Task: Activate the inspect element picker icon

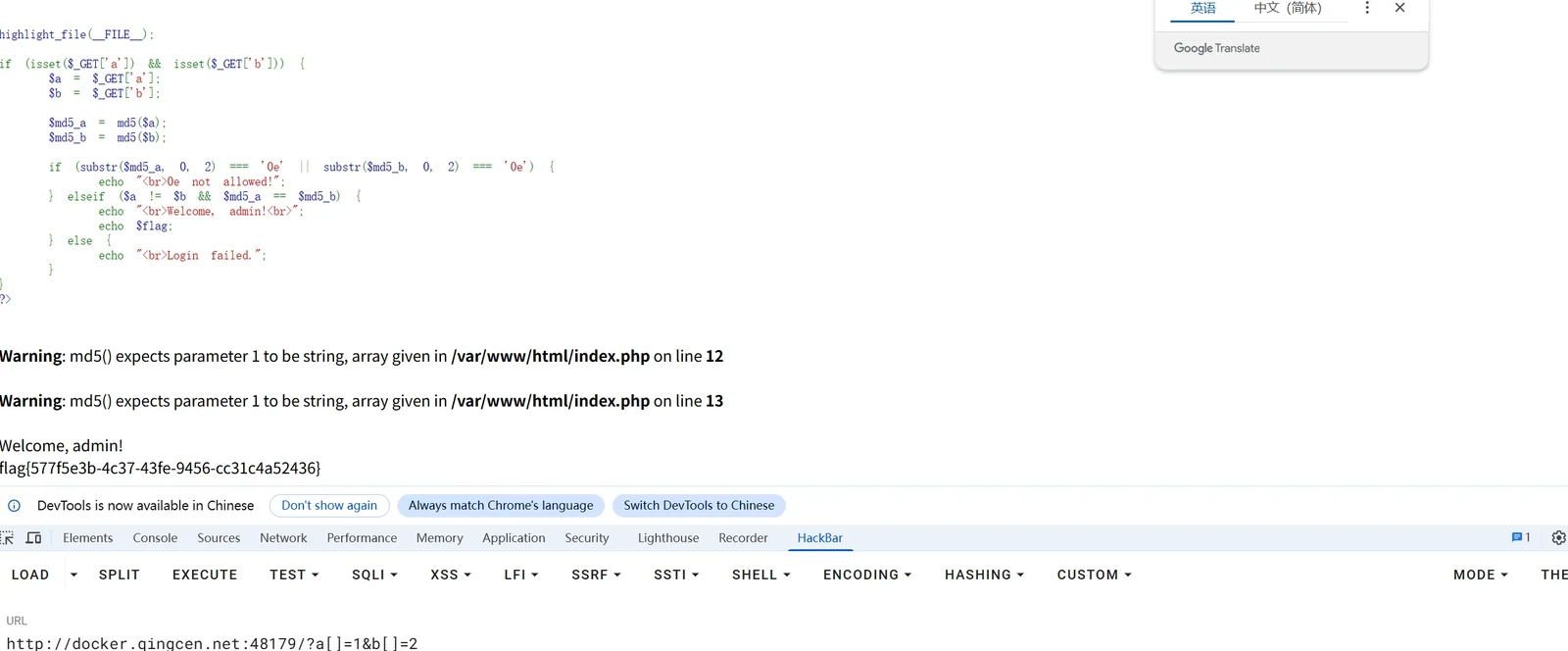Action: [x=7, y=538]
